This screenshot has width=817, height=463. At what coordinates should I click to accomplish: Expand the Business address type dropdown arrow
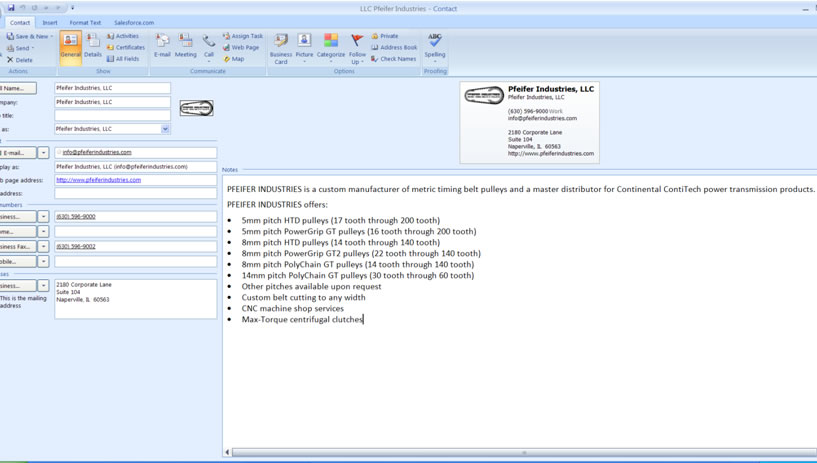point(44,286)
